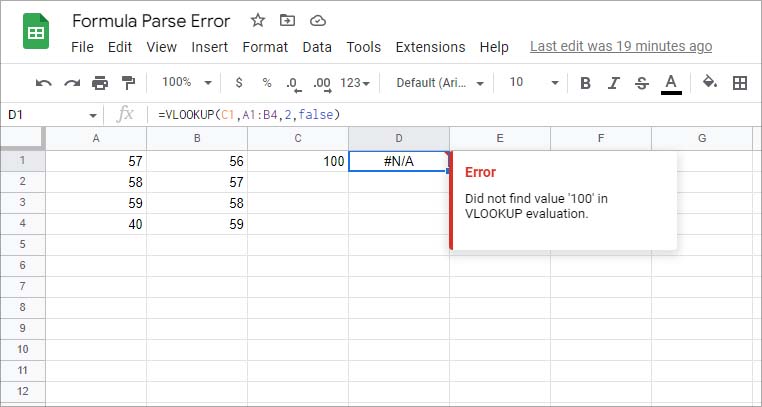Click the fx function icon
This screenshot has width=762, height=407.
[x=125, y=115]
